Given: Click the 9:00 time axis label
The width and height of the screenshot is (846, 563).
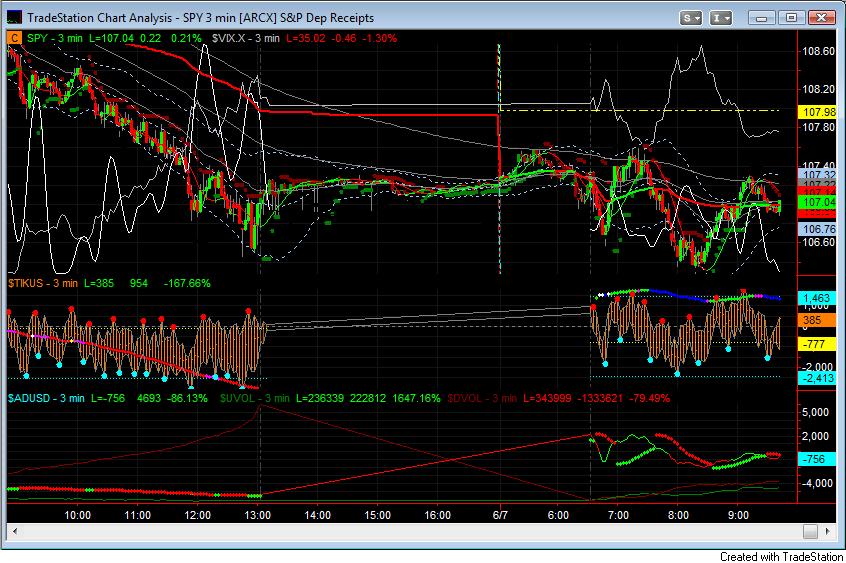Looking at the screenshot, I should (738, 515).
